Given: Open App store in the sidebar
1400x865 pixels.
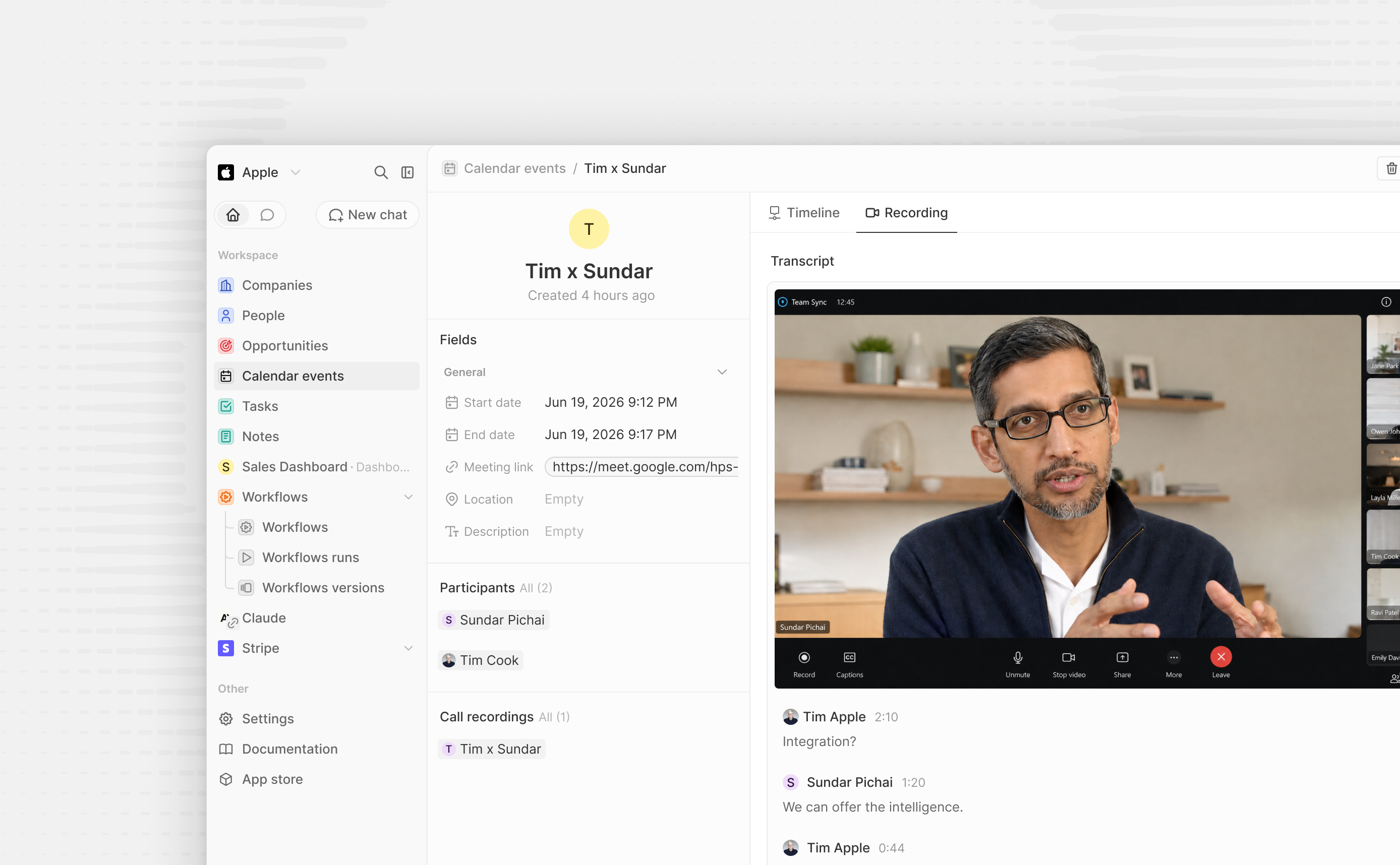Looking at the screenshot, I should 317,779.
